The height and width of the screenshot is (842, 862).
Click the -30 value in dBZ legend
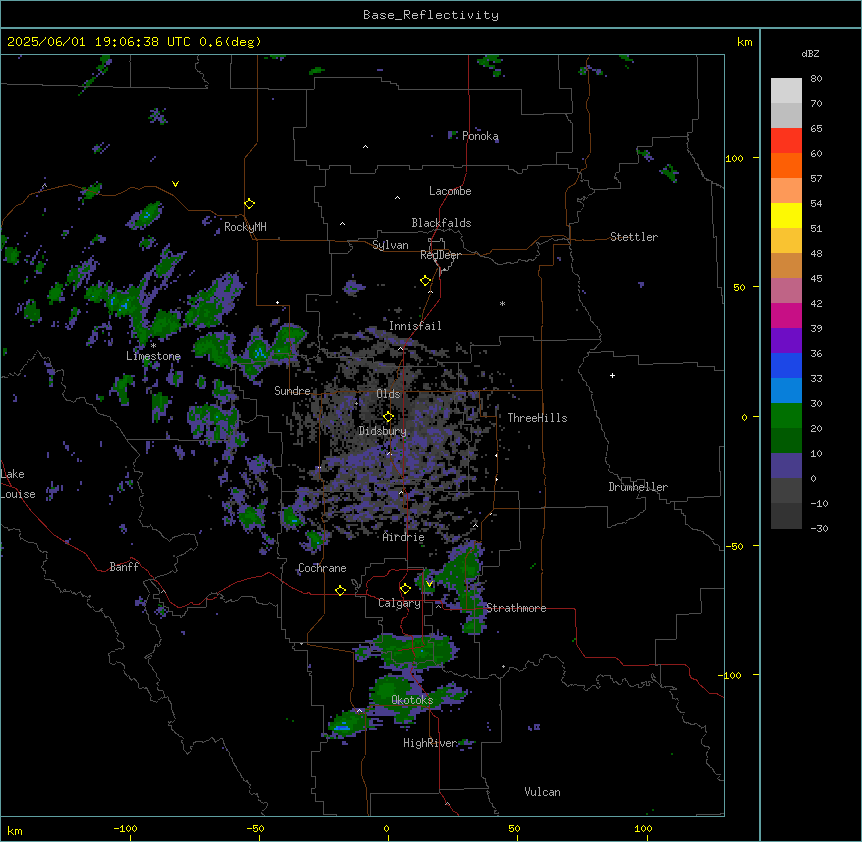coord(819,528)
